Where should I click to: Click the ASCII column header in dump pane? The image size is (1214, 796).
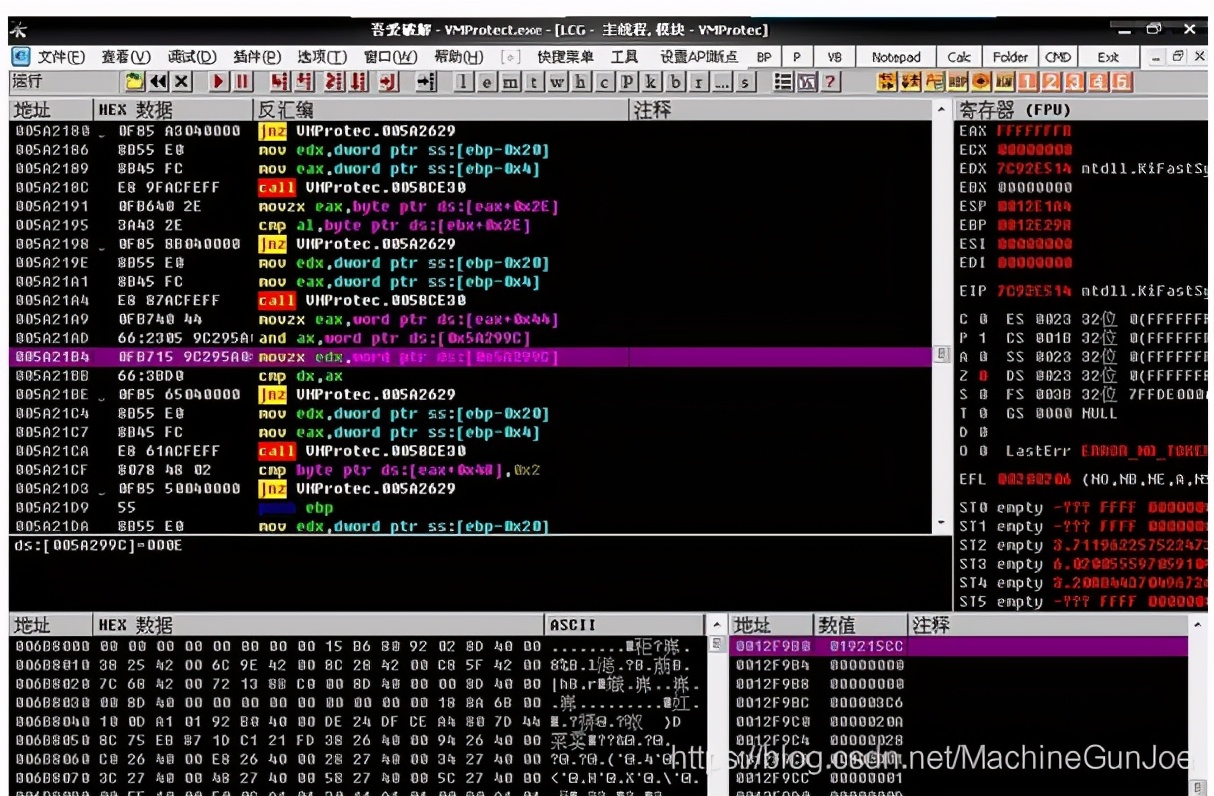(626, 625)
